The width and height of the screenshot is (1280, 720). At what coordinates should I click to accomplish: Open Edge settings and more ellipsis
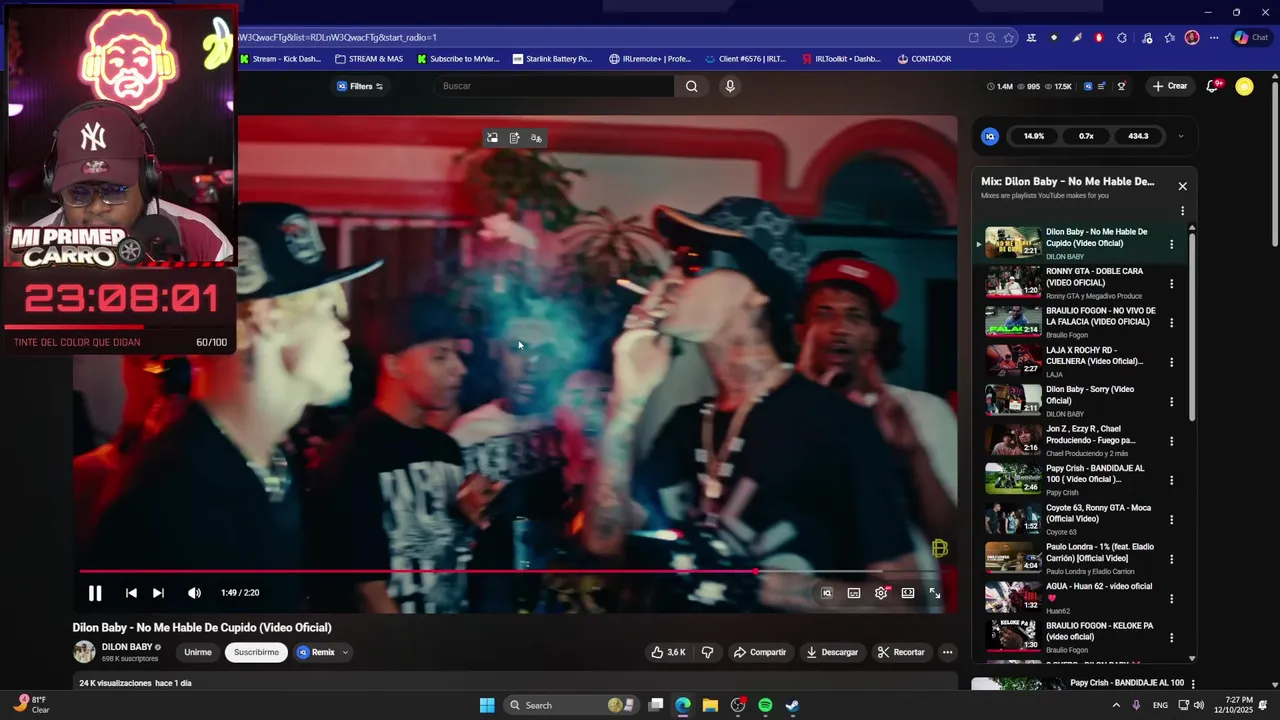click(x=1214, y=38)
